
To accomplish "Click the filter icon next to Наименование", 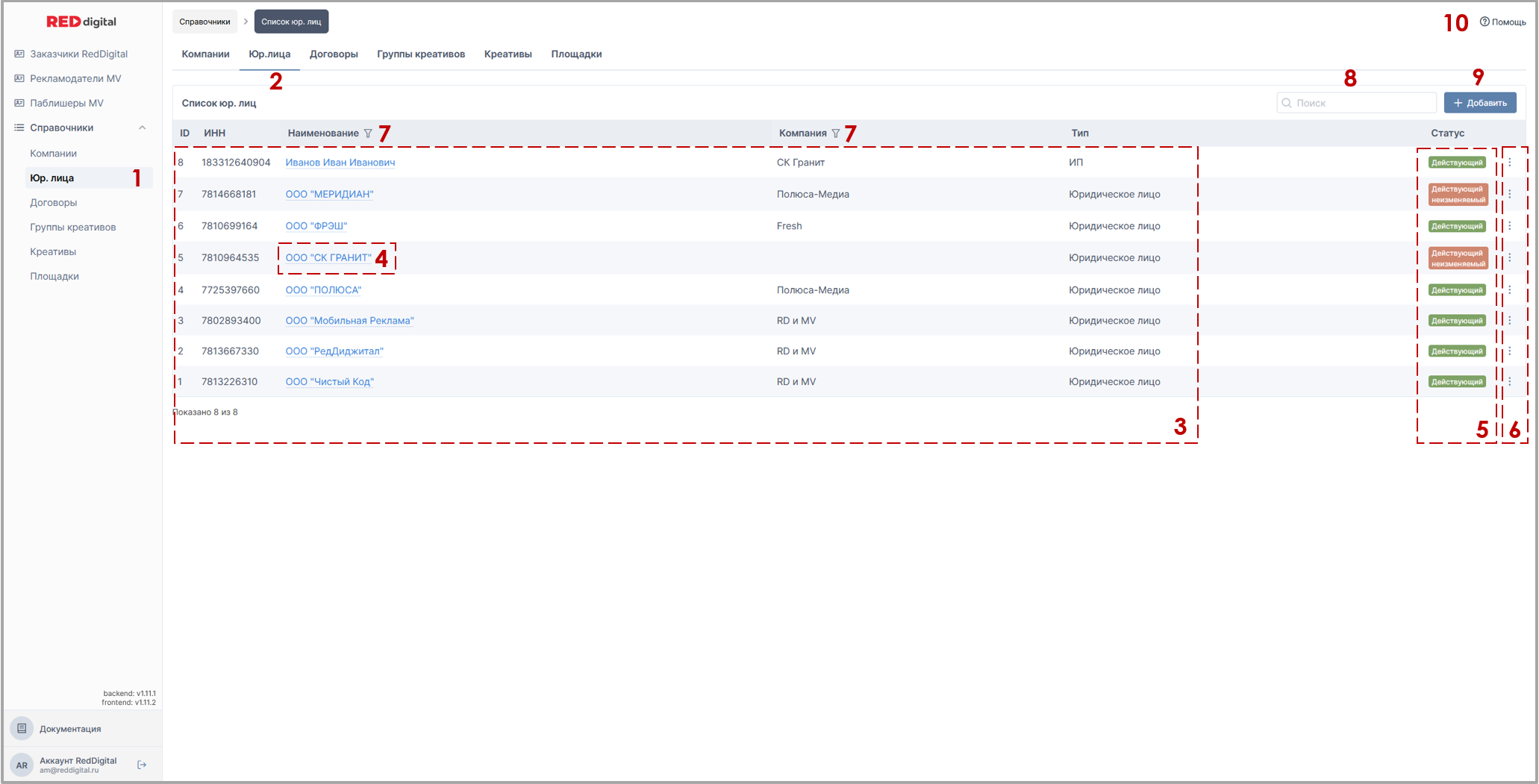I will click(368, 134).
